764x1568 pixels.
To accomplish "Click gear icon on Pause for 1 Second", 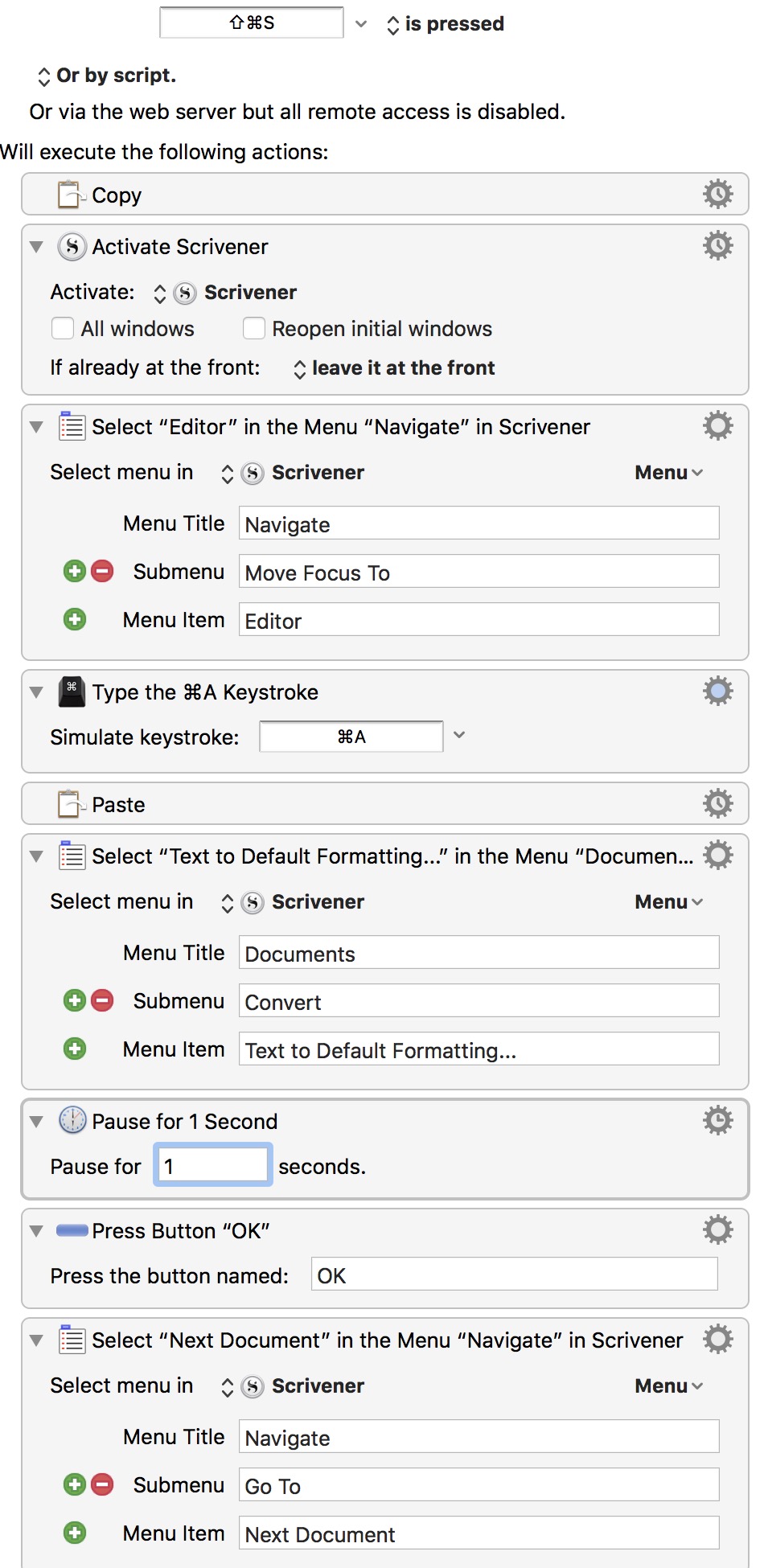I will [717, 1121].
